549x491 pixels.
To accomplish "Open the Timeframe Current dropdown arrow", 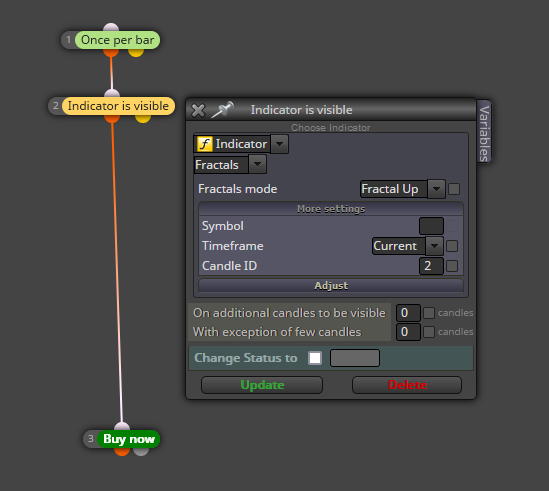I will (434, 246).
